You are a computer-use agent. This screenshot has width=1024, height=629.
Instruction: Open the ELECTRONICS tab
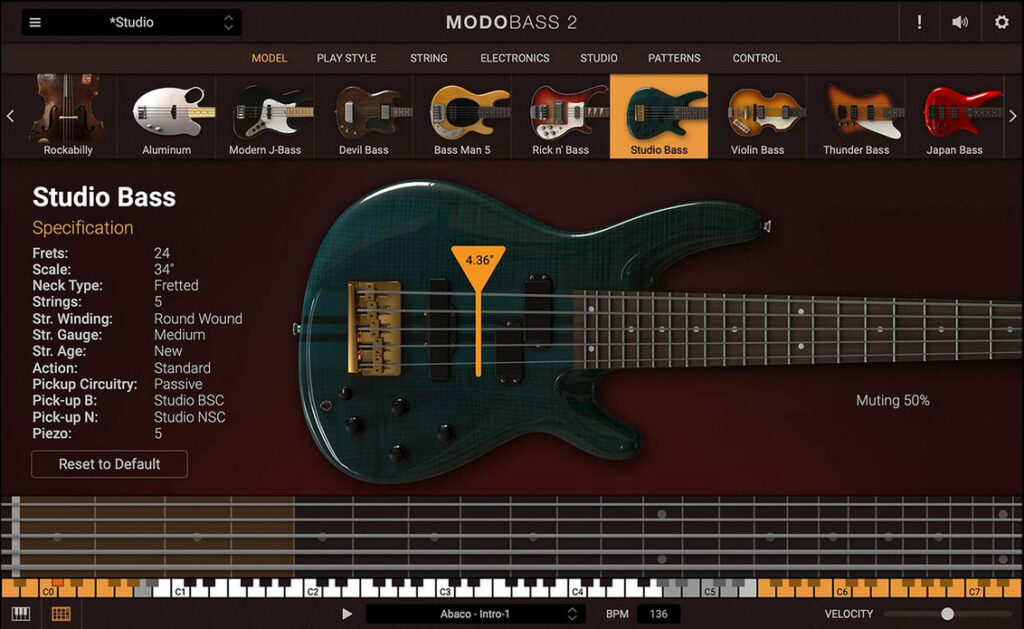click(x=515, y=58)
